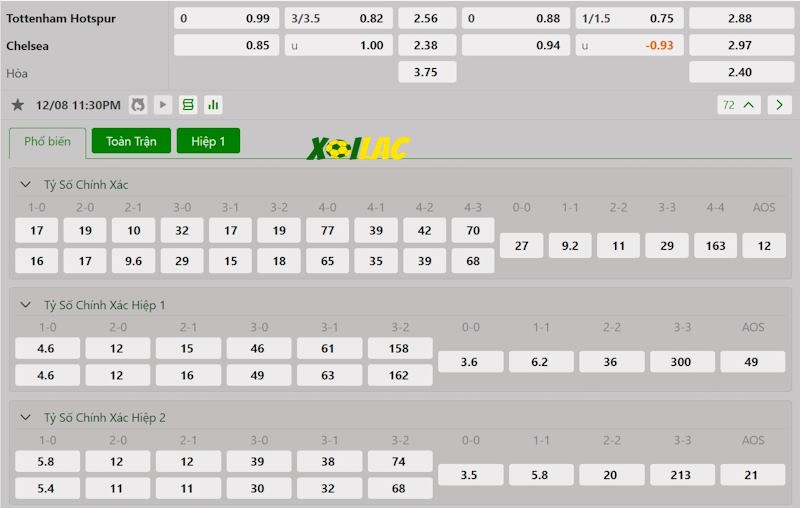Pick first-half 1-1 odds 6.2
Screen dimensions: 800x508
point(541,362)
